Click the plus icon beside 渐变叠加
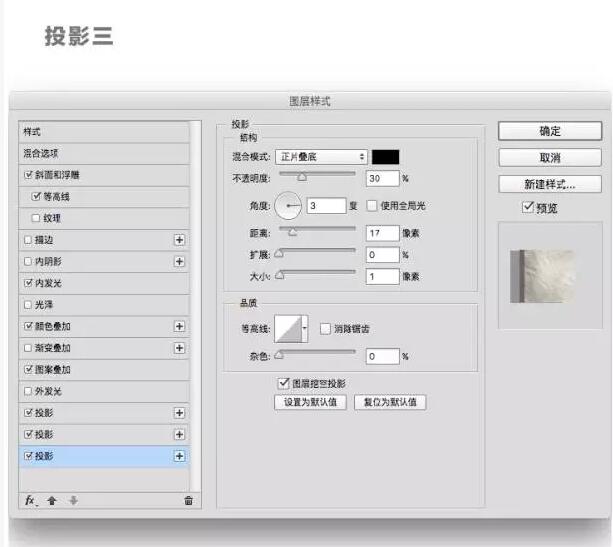613x547 pixels. (x=179, y=348)
